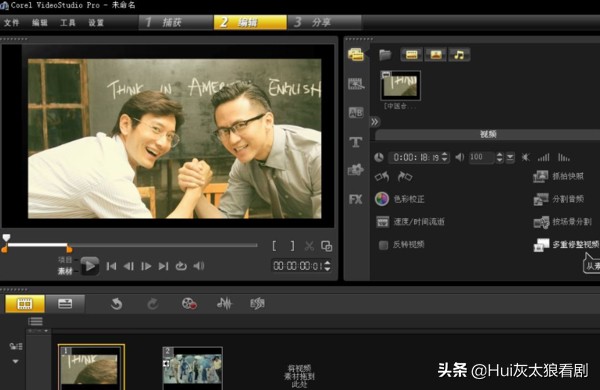Select the 视频 options tab
600x390 pixels.
click(x=488, y=134)
